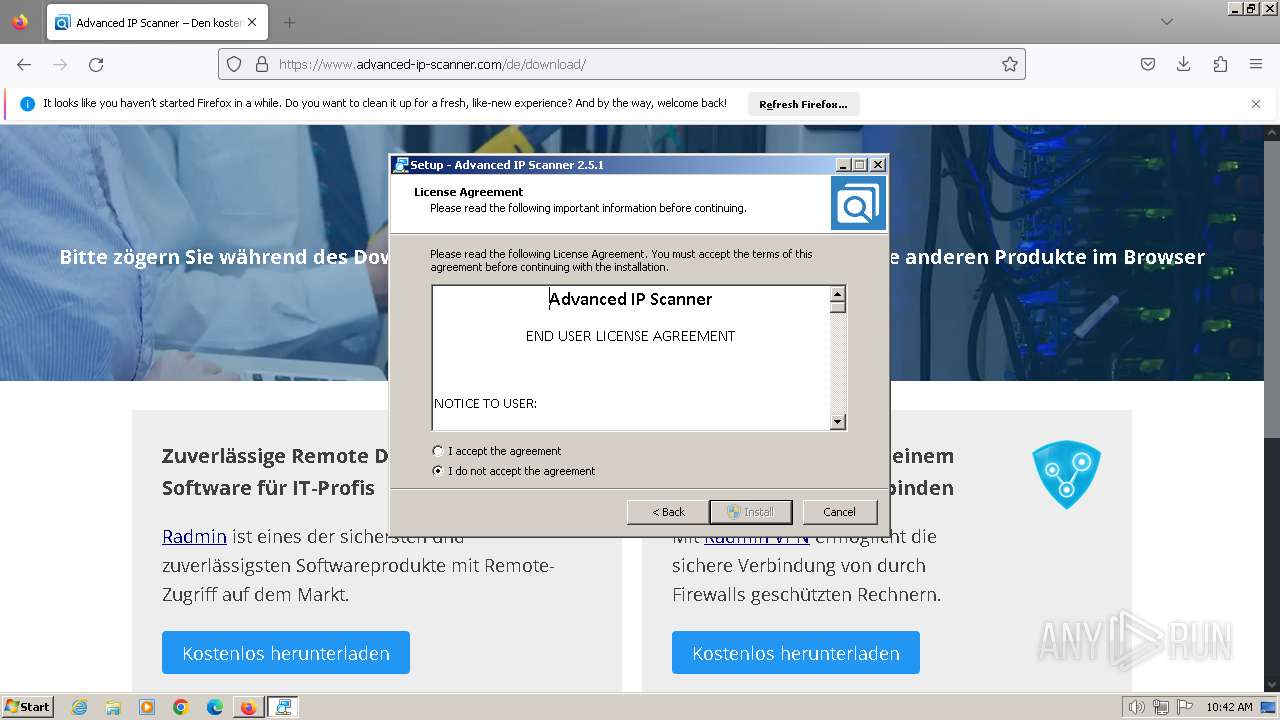This screenshot has height=720, width=1280.
Task: Close the Advanced IP Scanner browser tab
Action: pos(251,22)
